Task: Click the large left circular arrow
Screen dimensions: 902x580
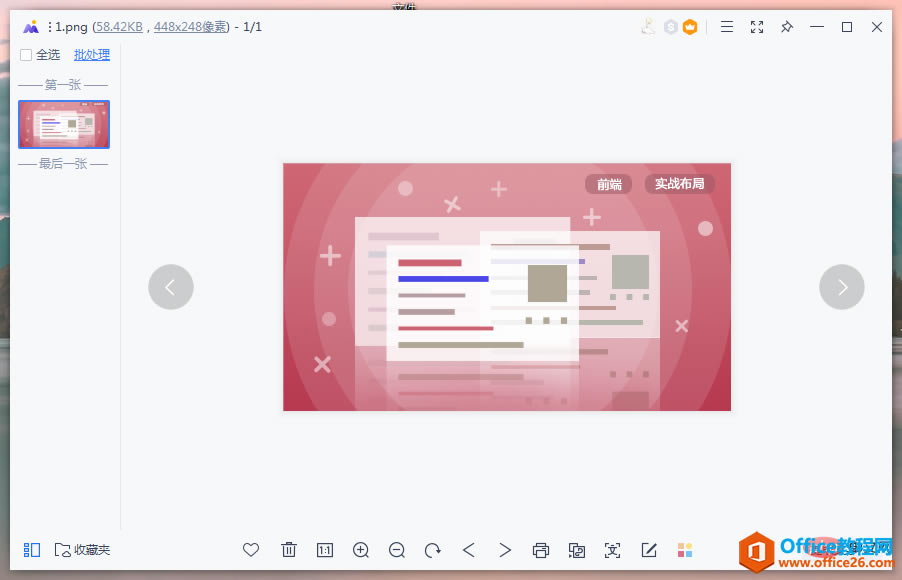Action: tap(171, 287)
